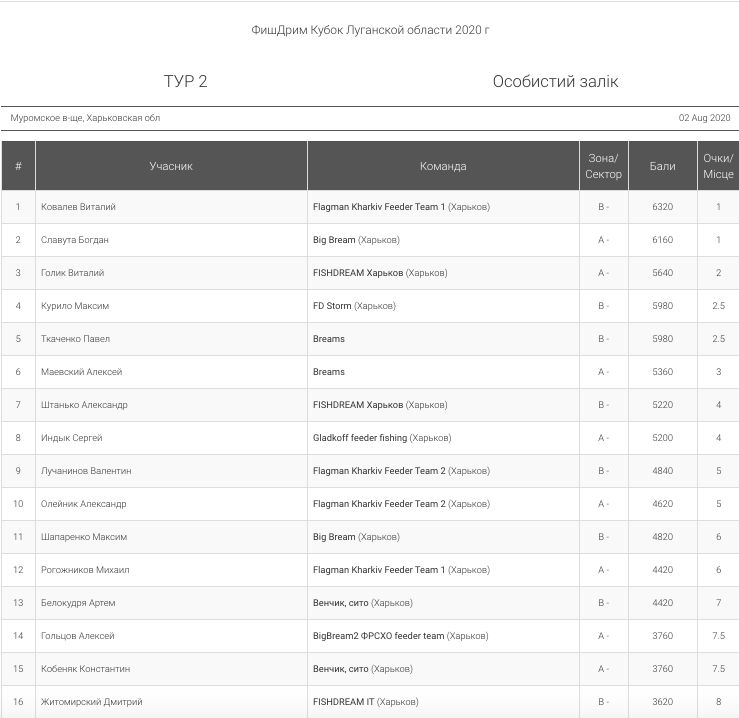The image size is (739, 718).
Task: Open FISHDREAM IT team link
Action: pos(344,702)
